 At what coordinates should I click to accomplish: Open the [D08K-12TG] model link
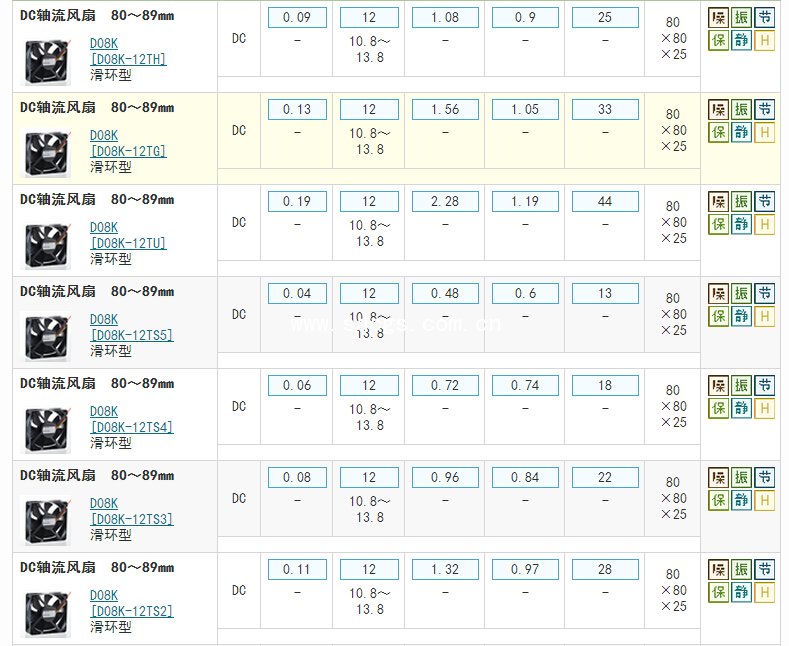[128, 151]
